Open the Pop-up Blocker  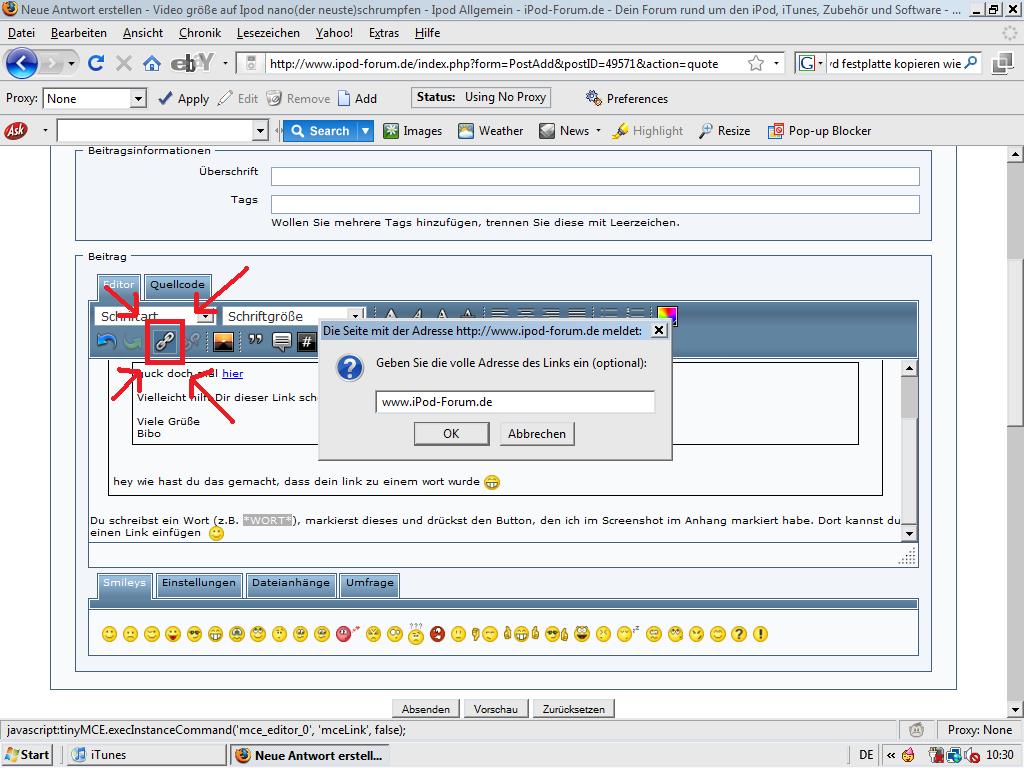tap(820, 131)
